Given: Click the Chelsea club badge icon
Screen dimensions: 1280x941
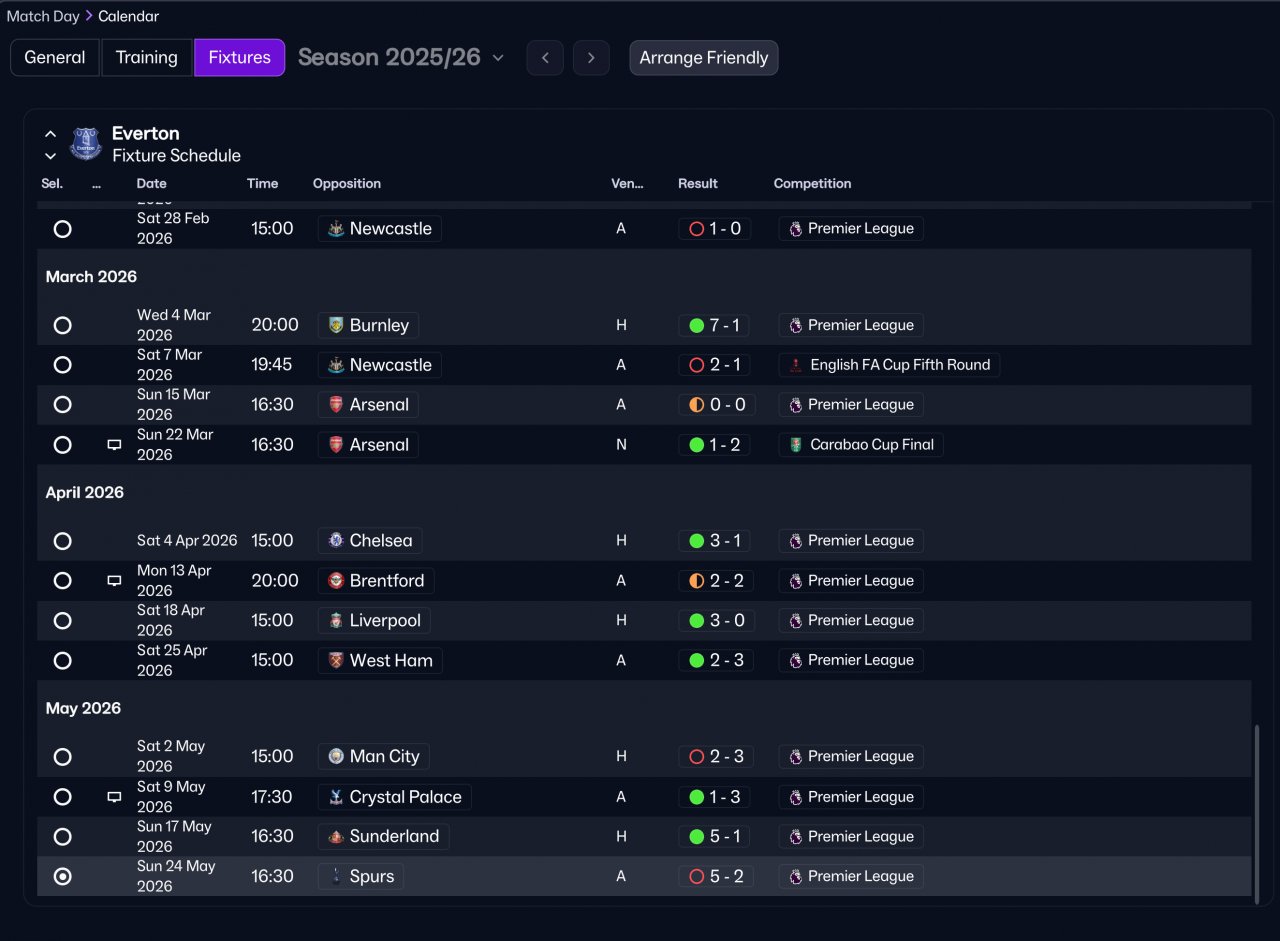Looking at the screenshot, I should click(x=336, y=541).
